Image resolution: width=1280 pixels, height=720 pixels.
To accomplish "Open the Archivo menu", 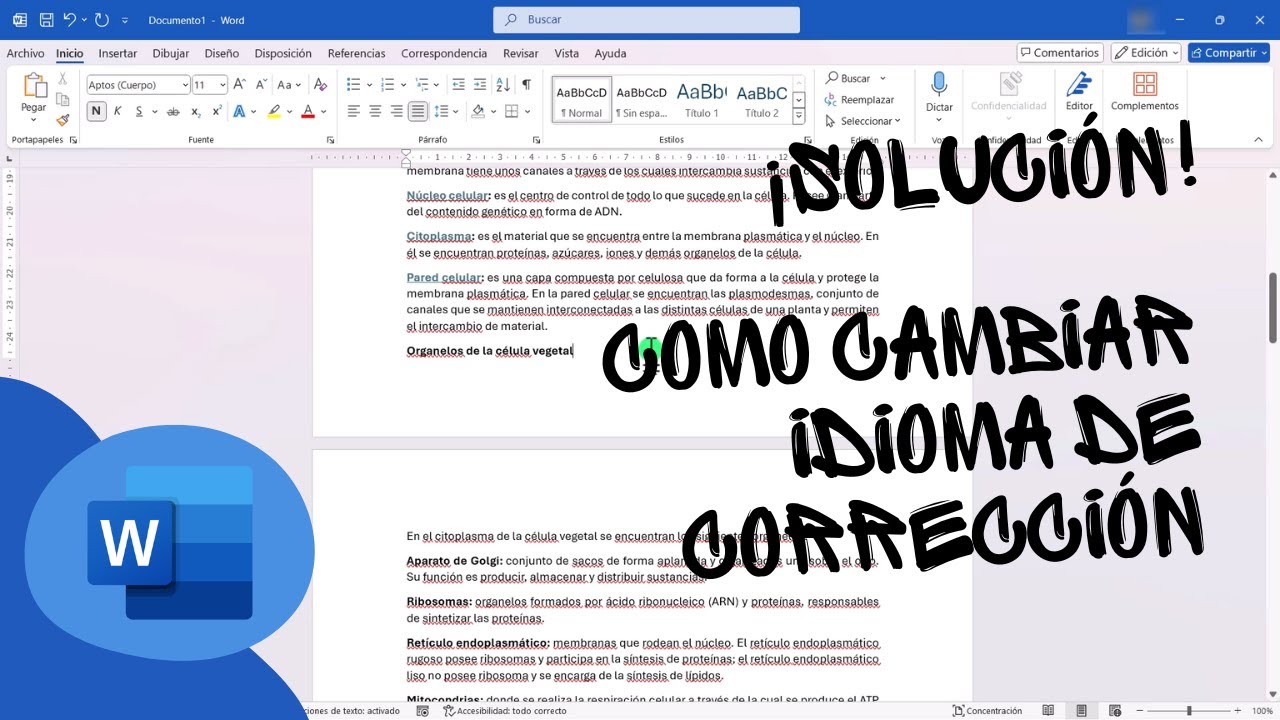I will coord(25,53).
